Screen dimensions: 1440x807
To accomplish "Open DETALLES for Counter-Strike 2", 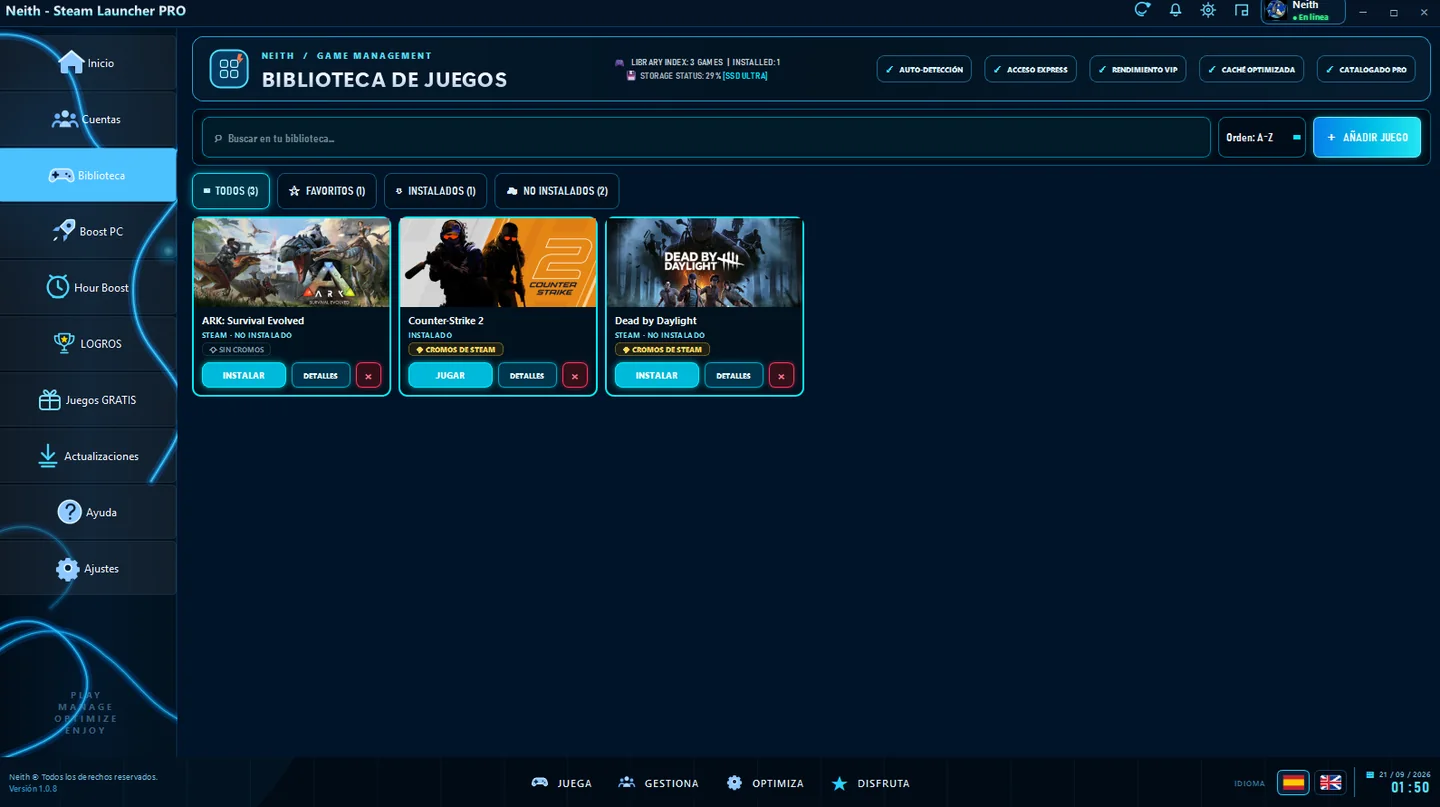I will click(527, 375).
